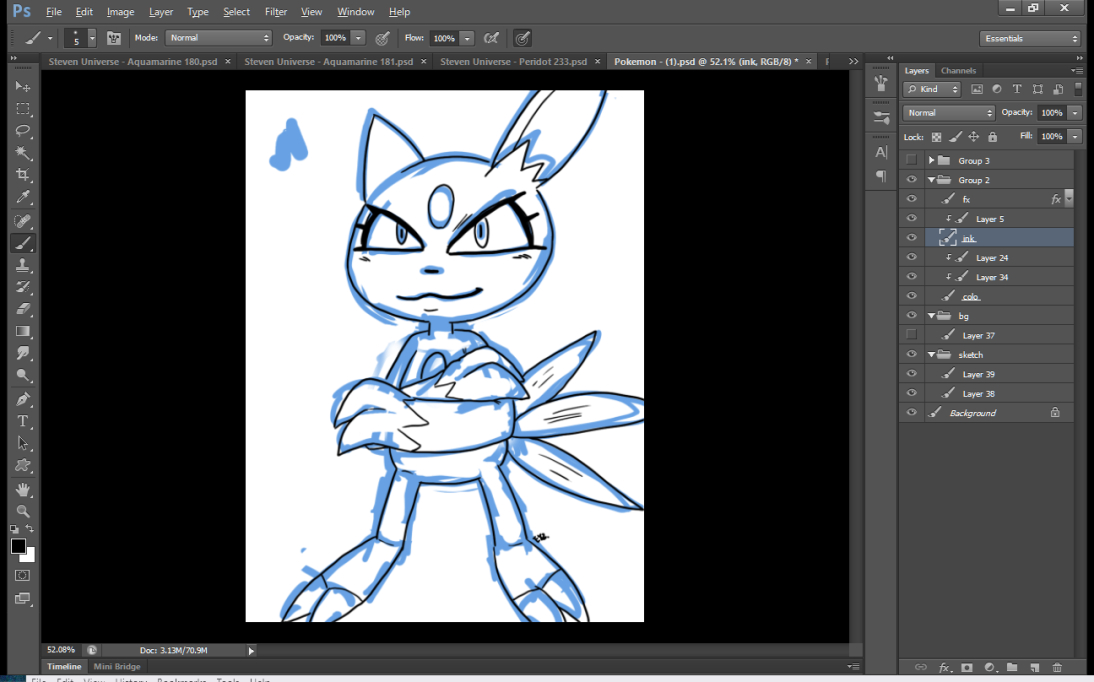Hide the Background layer
1094x682 pixels.
pyautogui.click(x=911, y=413)
